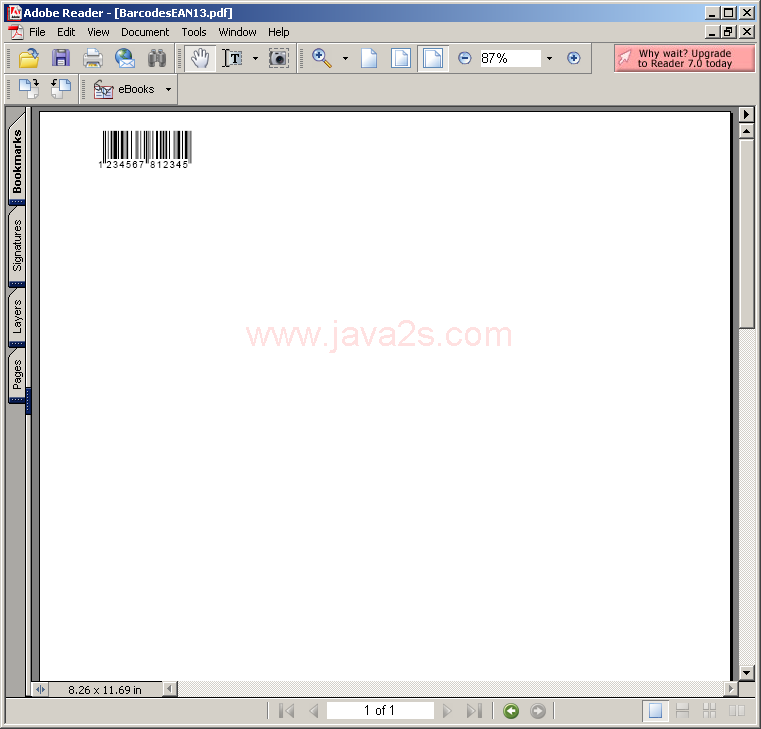The height and width of the screenshot is (729, 761).
Task: Click the Upgrade to Reader 7.0 banner
Action: (684, 58)
